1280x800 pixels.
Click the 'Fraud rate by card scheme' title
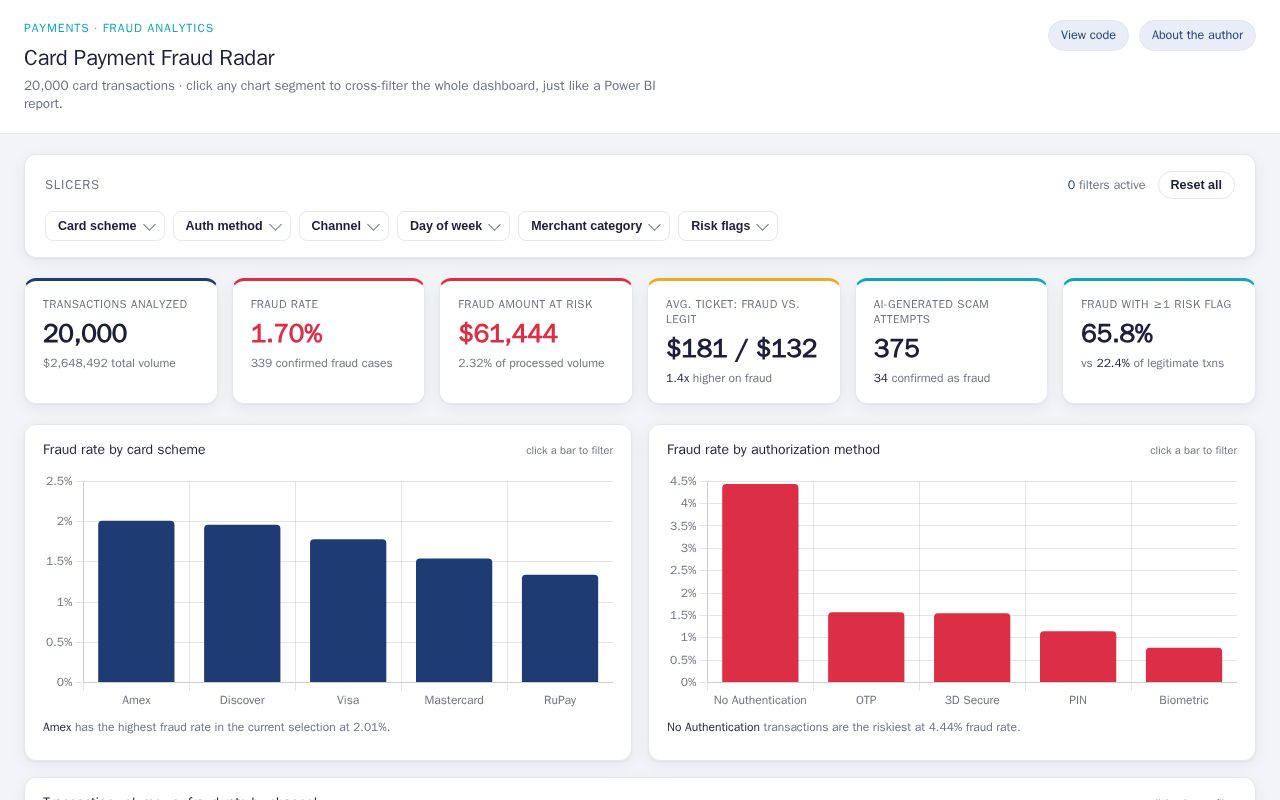pos(124,450)
